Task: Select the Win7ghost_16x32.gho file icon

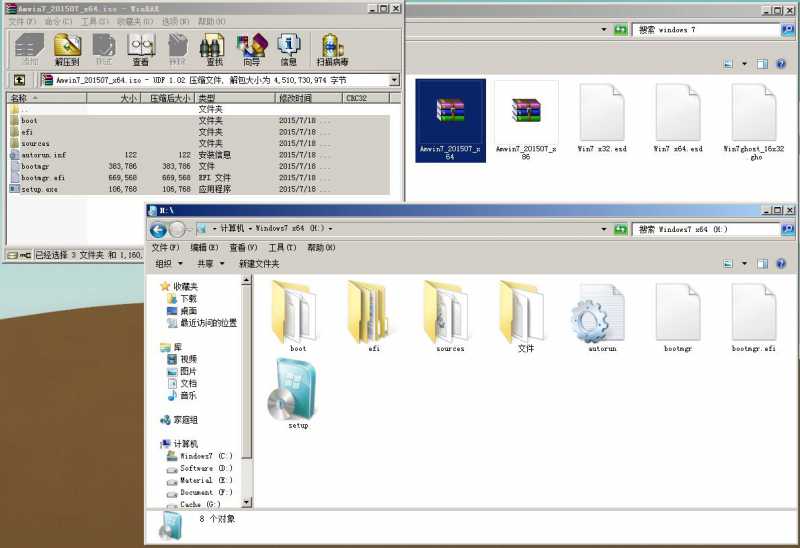Action: 754,120
